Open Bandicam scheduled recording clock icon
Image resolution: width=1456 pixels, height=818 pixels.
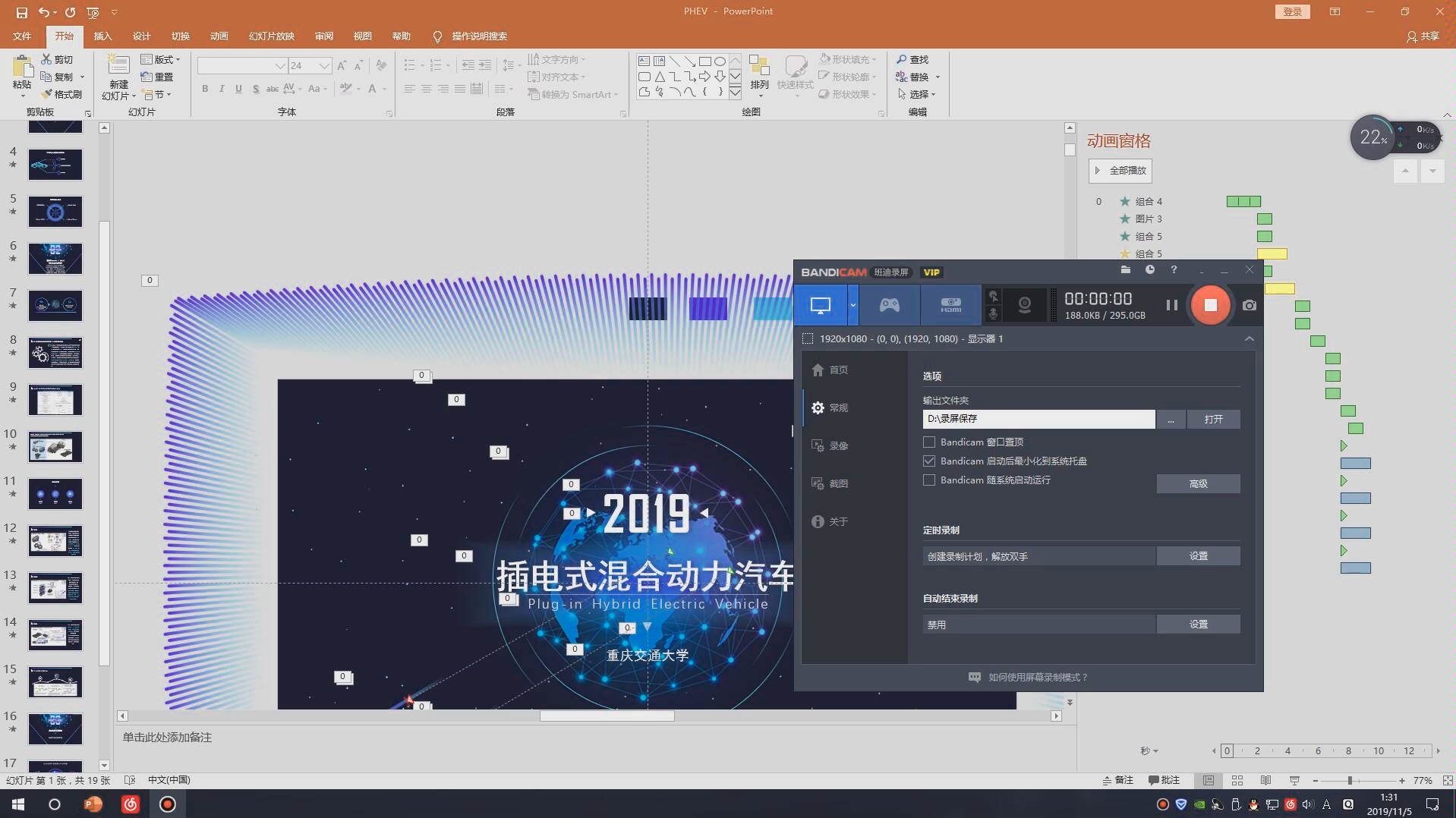1150,270
